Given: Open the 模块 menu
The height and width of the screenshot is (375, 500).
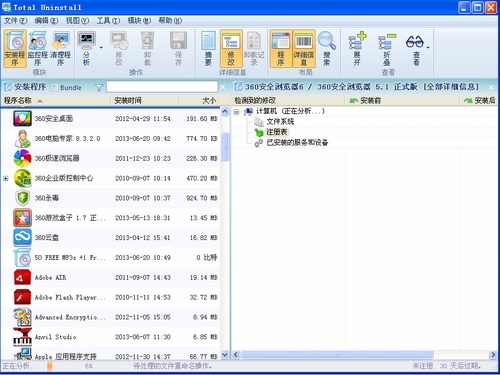Looking at the screenshot, I should point(139,21).
